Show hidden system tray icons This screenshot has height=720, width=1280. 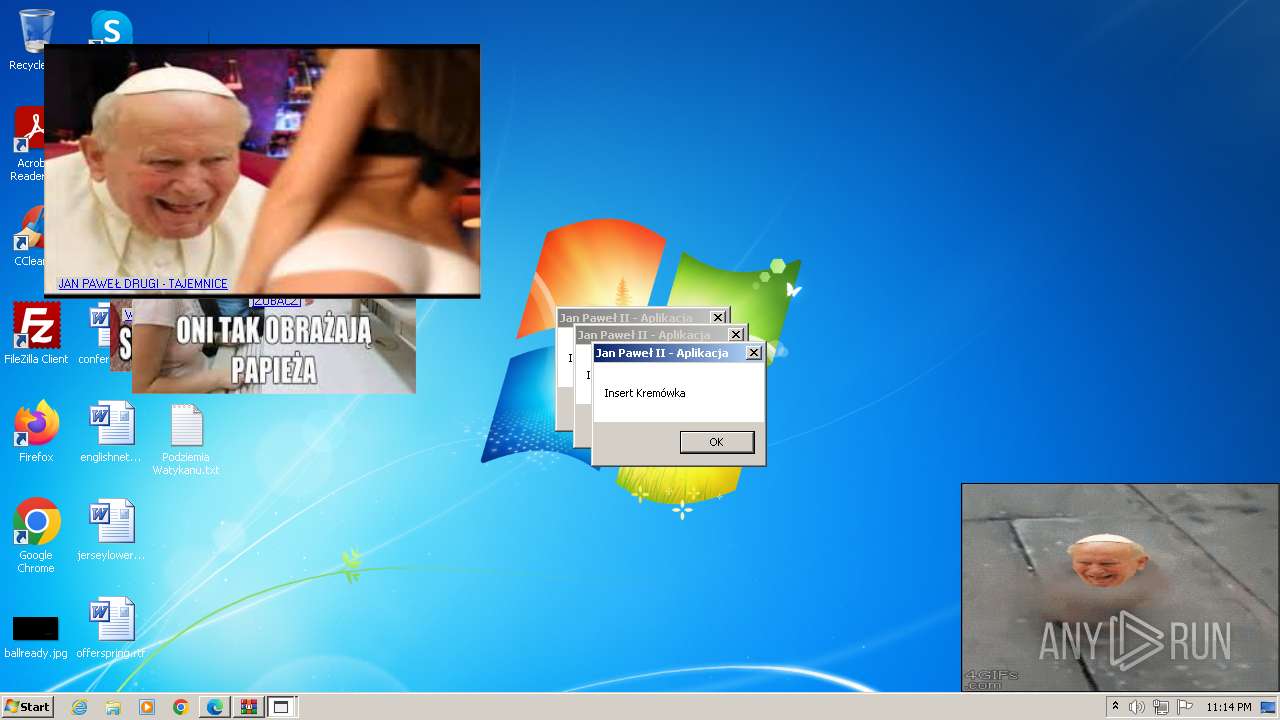pyautogui.click(x=1115, y=707)
